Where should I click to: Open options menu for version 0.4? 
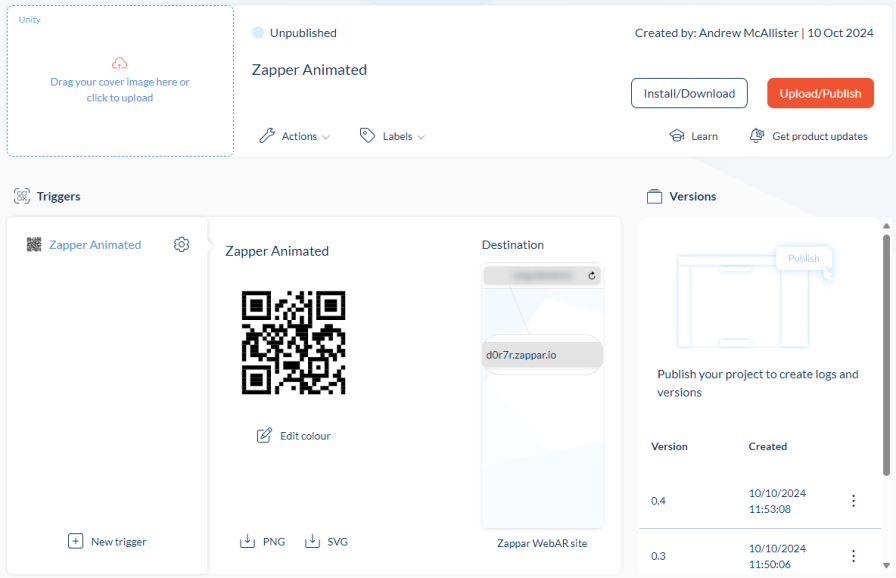(x=853, y=501)
